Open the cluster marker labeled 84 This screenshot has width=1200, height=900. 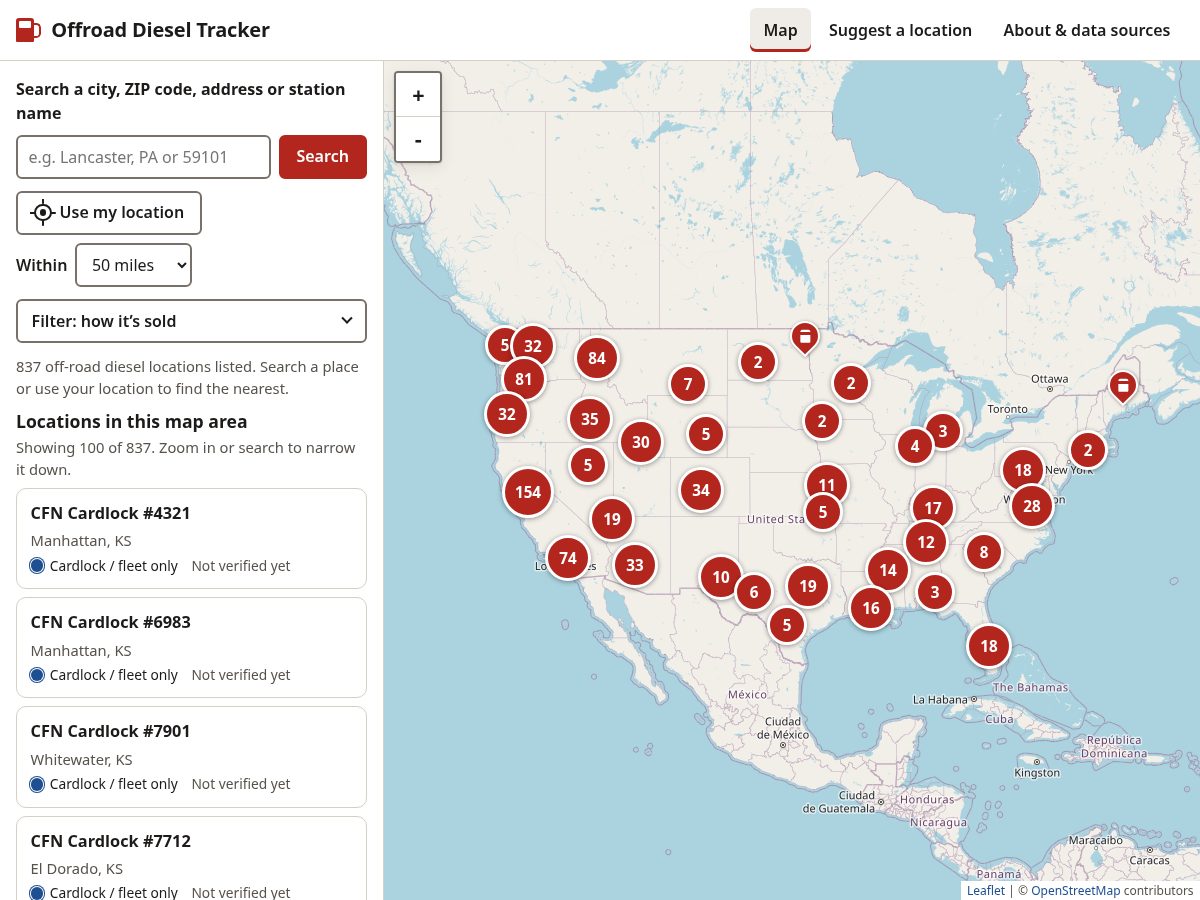pyautogui.click(x=597, y=358)
